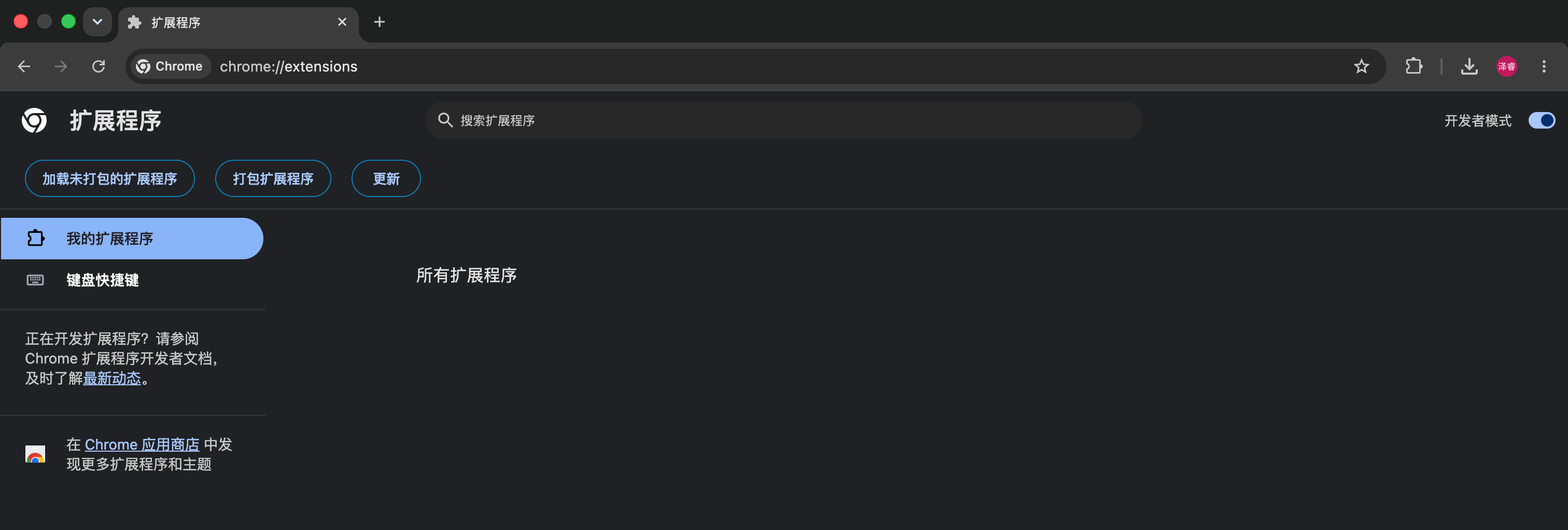Expand the tab search dropdown arrow

point(97,22)
